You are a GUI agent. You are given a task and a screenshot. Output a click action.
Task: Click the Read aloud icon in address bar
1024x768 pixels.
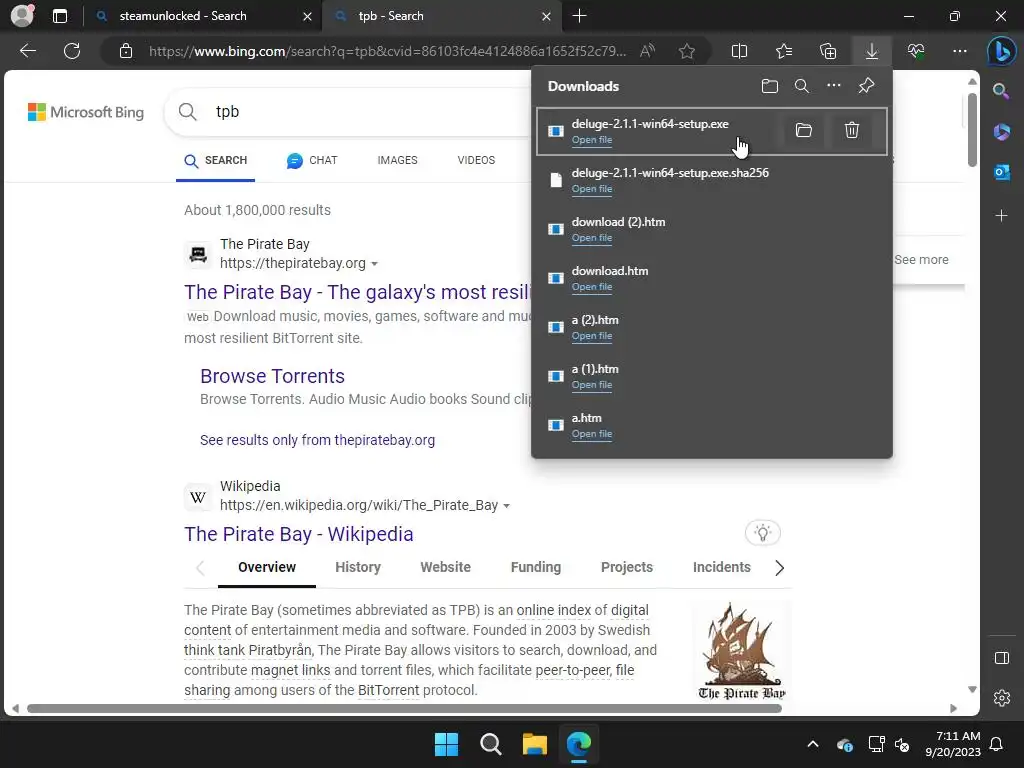(647, 51)
